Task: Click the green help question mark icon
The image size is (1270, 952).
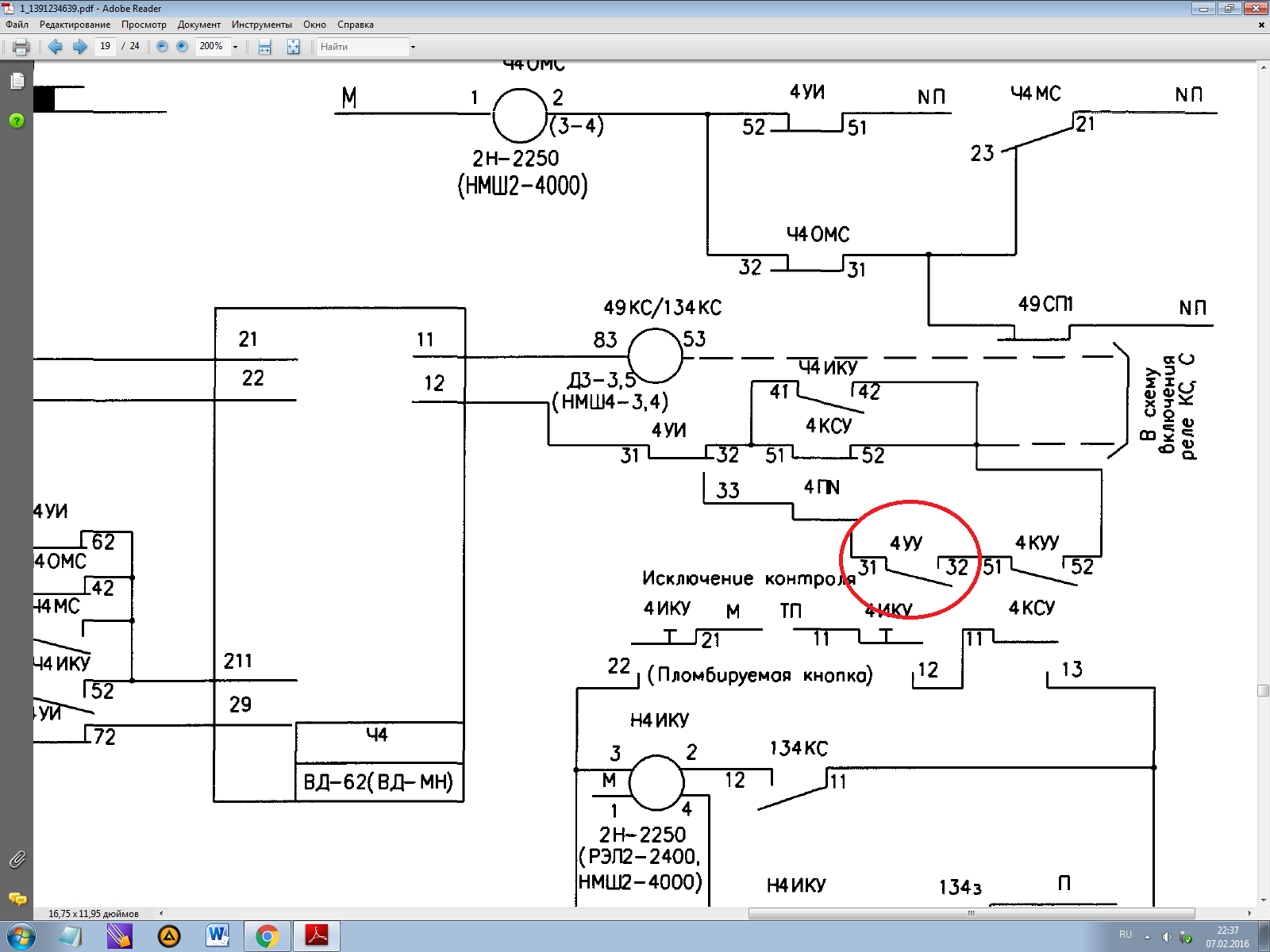Action: [17, 121]
